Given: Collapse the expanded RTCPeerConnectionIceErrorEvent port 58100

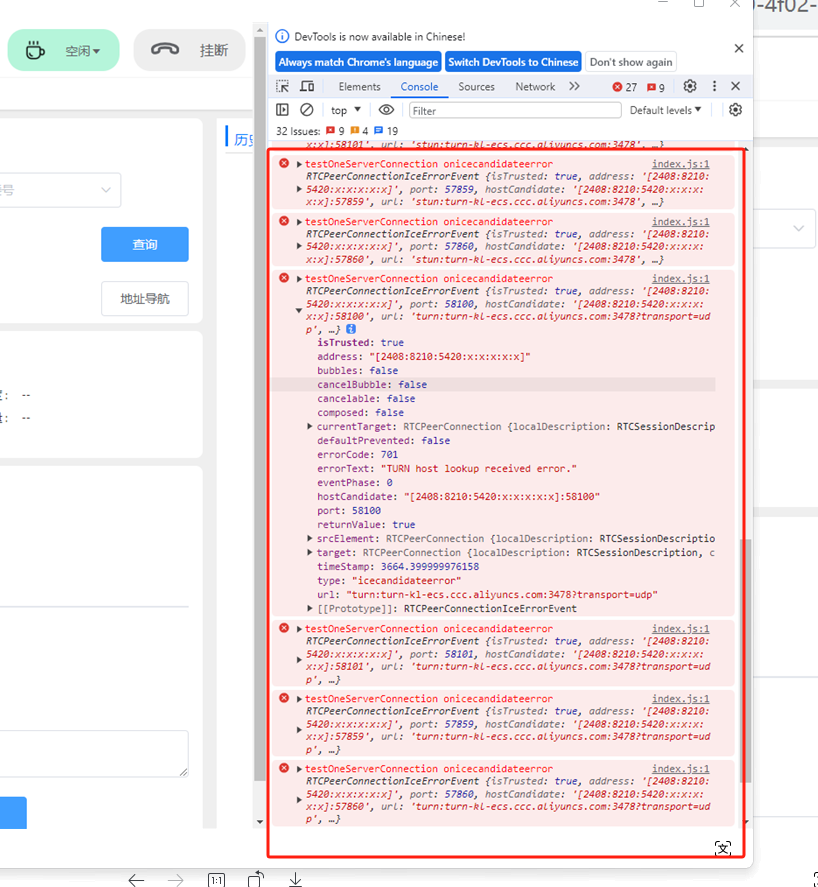Looking at the screenshot, I should click(x=299, y=310).
